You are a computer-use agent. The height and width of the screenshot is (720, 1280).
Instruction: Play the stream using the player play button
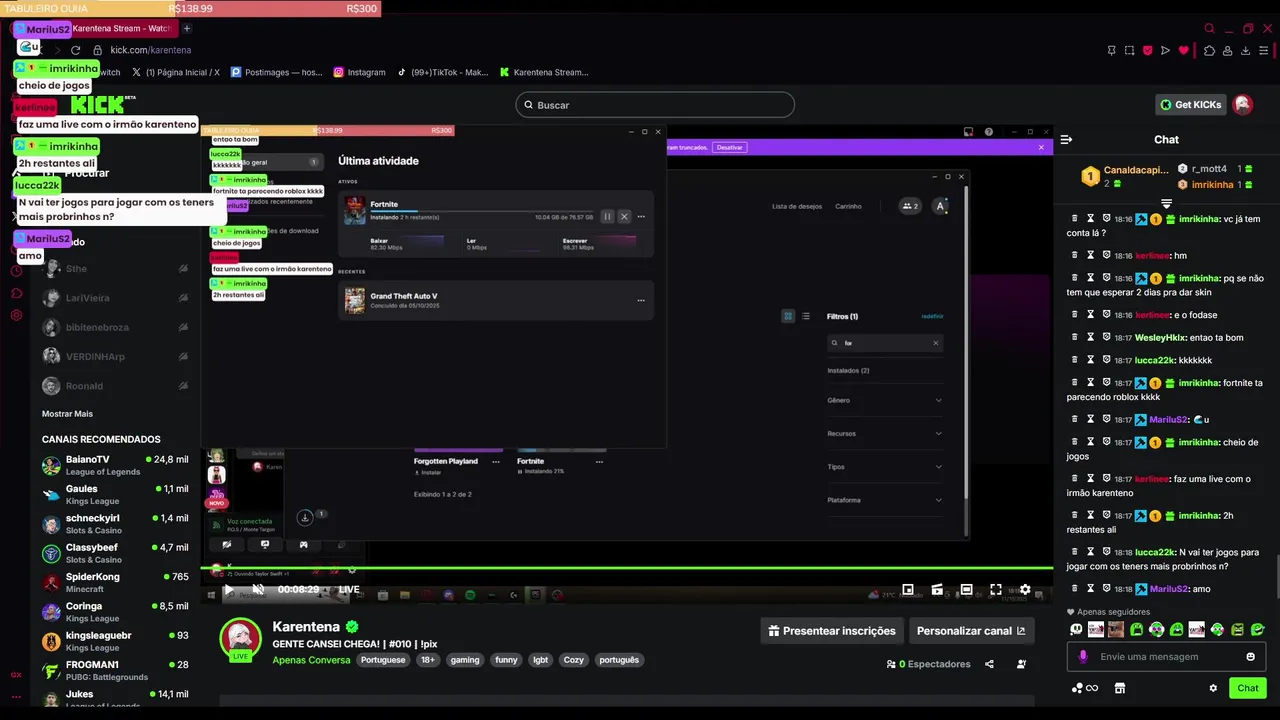pos(229,590)
